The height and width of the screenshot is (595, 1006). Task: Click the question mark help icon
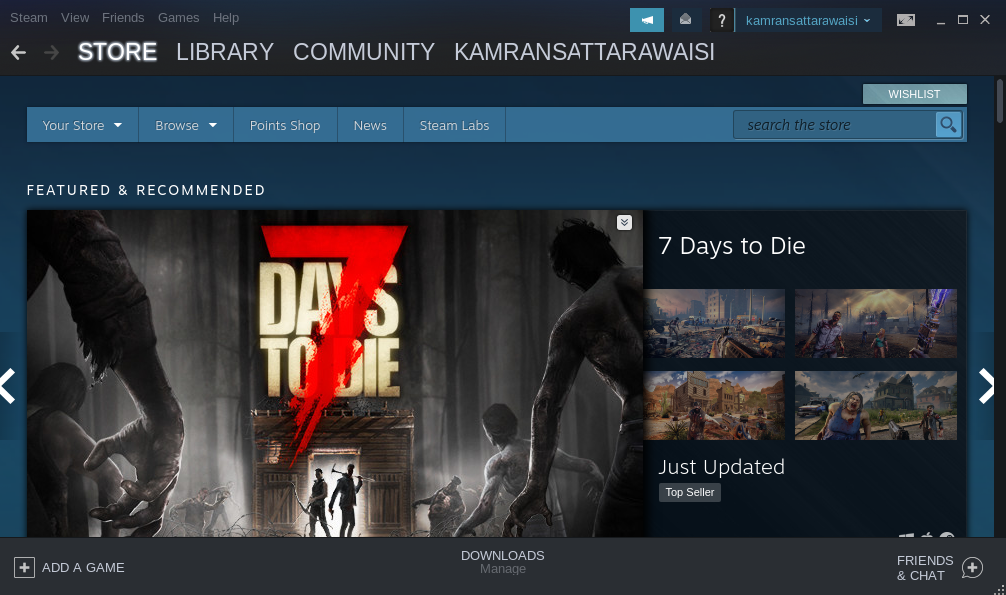[x=722, y=20]
